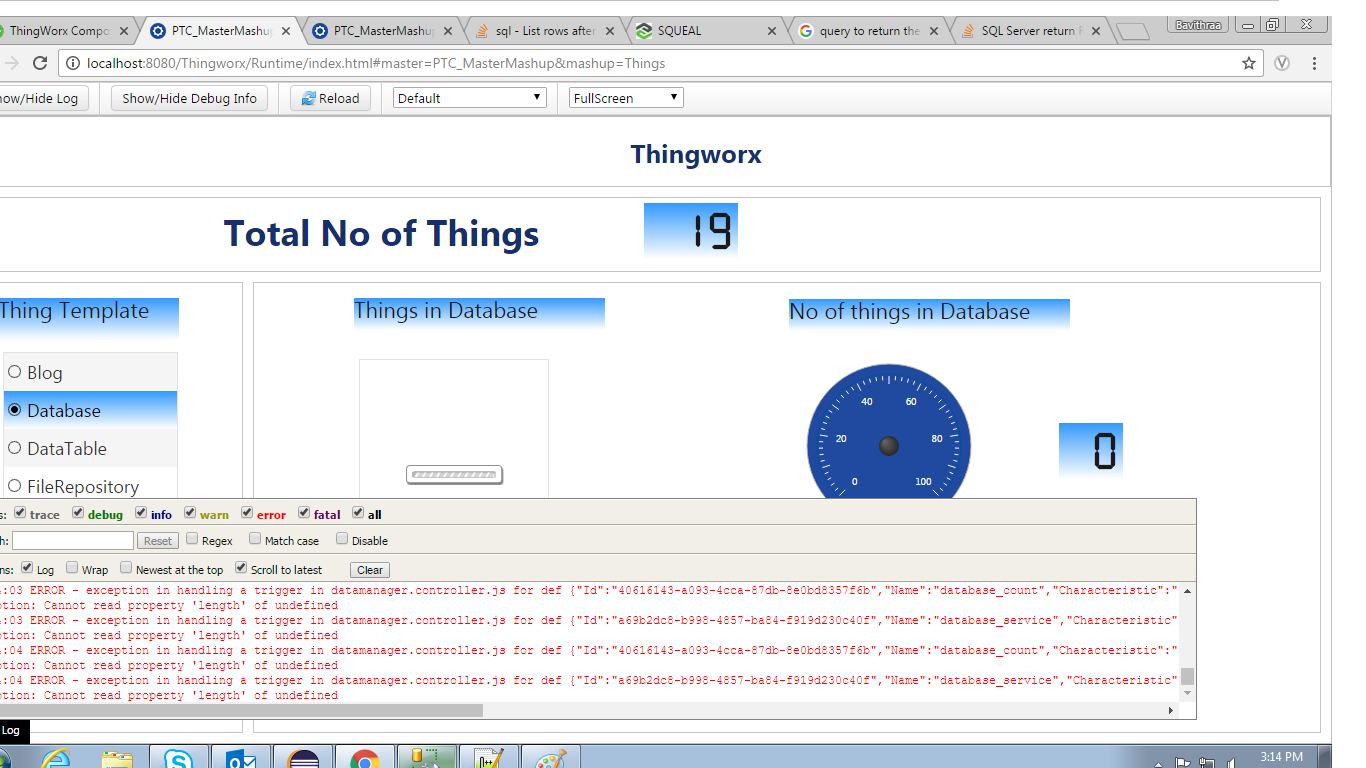This screenshot has width=1366, height=768.
Task: Close the 'sql - List rows after' tab
Action: (x=609, y=31)
